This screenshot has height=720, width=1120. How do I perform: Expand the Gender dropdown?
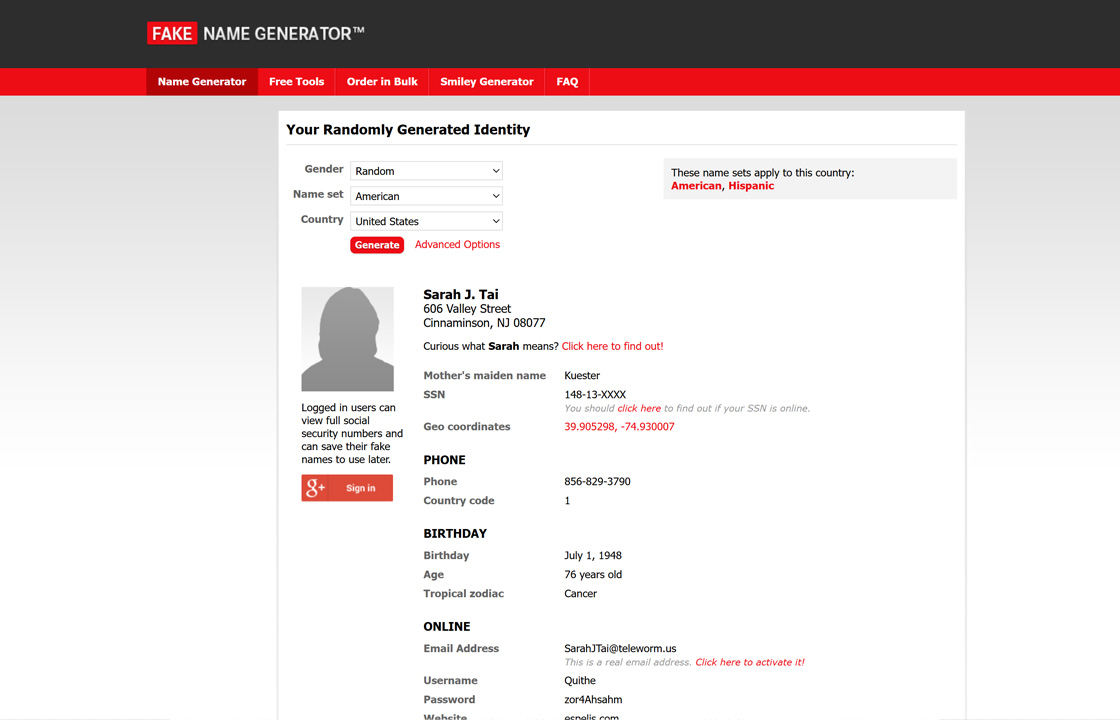click(426, 171)
